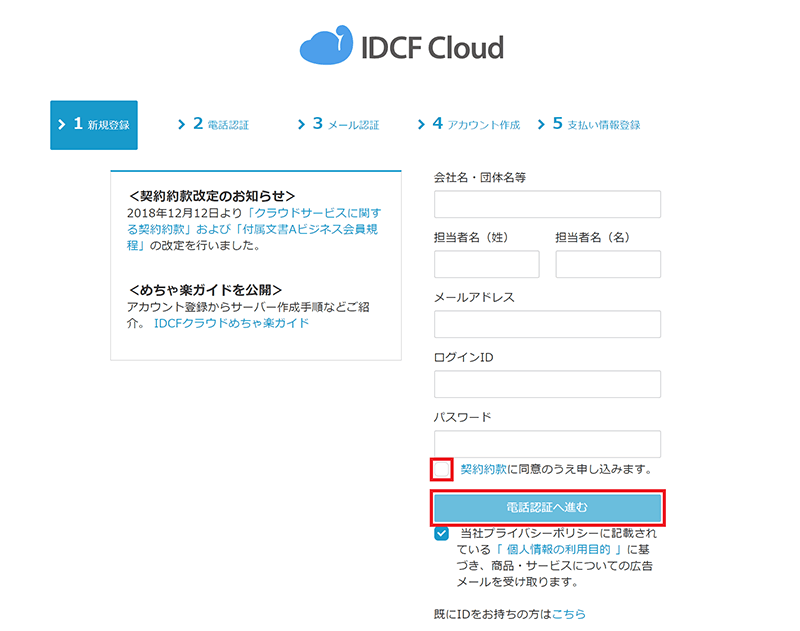Viewport: 800px width, 631px height.
Task: Click the こちら login link
Action: coord(568,613)
